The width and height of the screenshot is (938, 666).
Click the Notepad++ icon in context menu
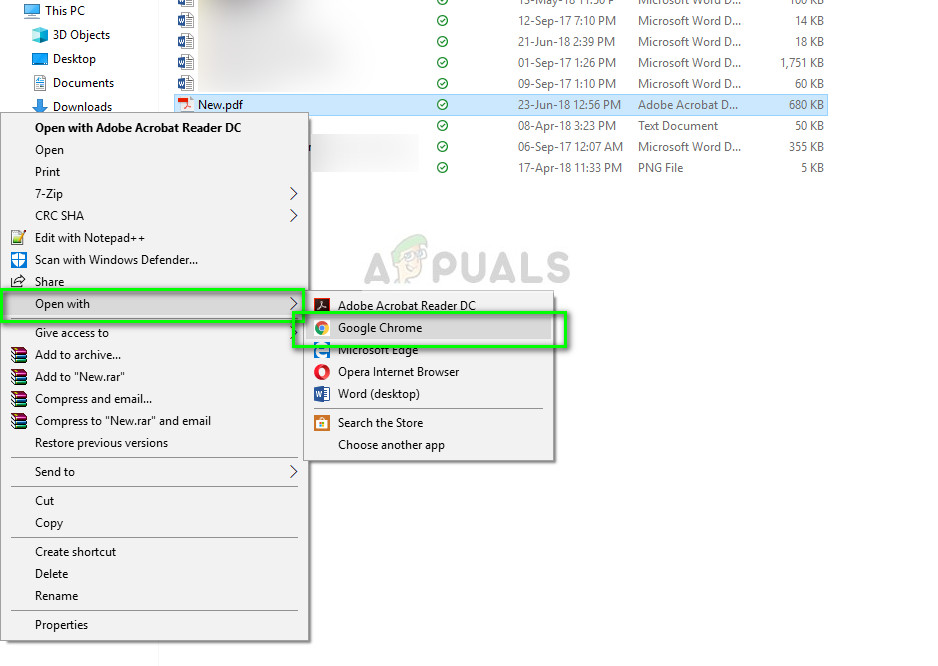[x=19, y=238]
